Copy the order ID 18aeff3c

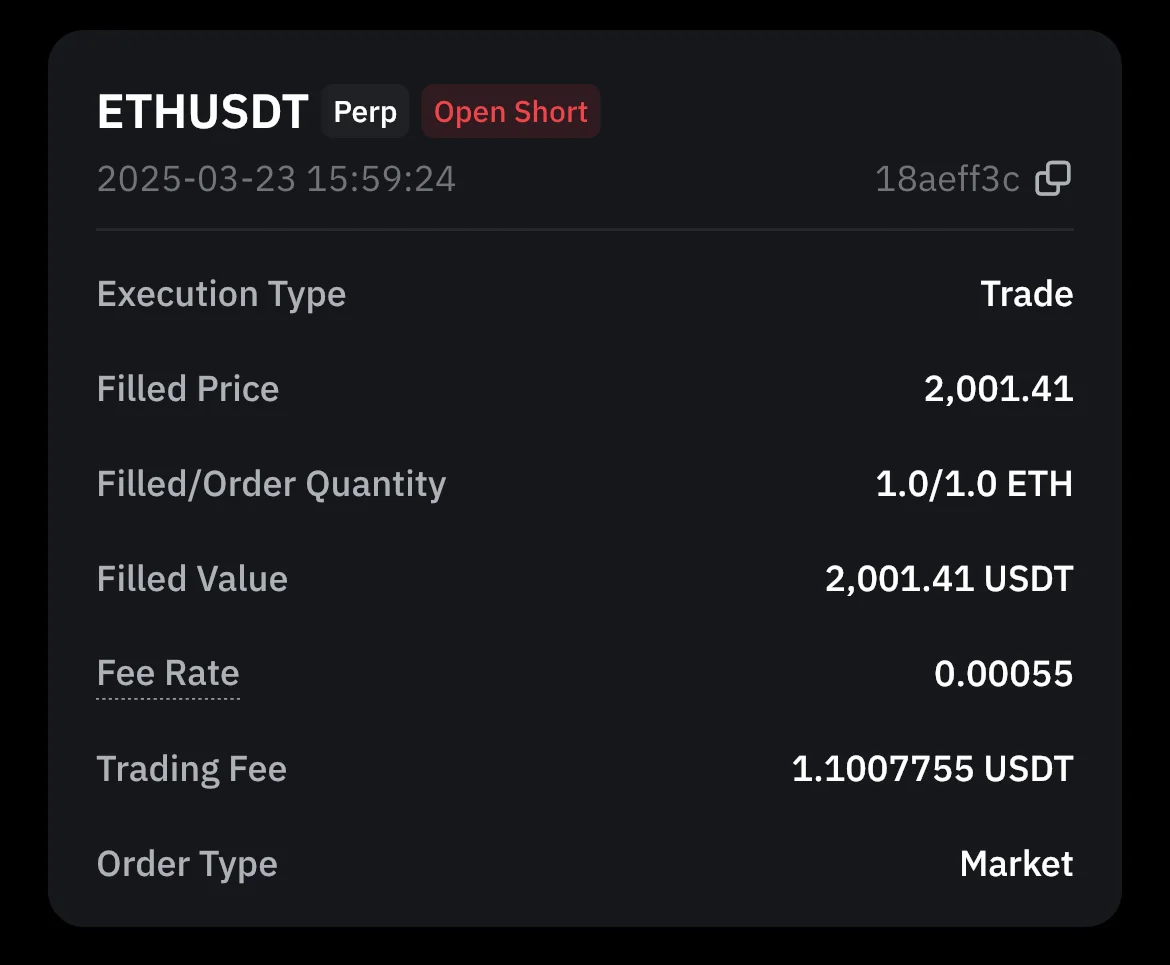pyautogui.click(x=1052, y=179)
